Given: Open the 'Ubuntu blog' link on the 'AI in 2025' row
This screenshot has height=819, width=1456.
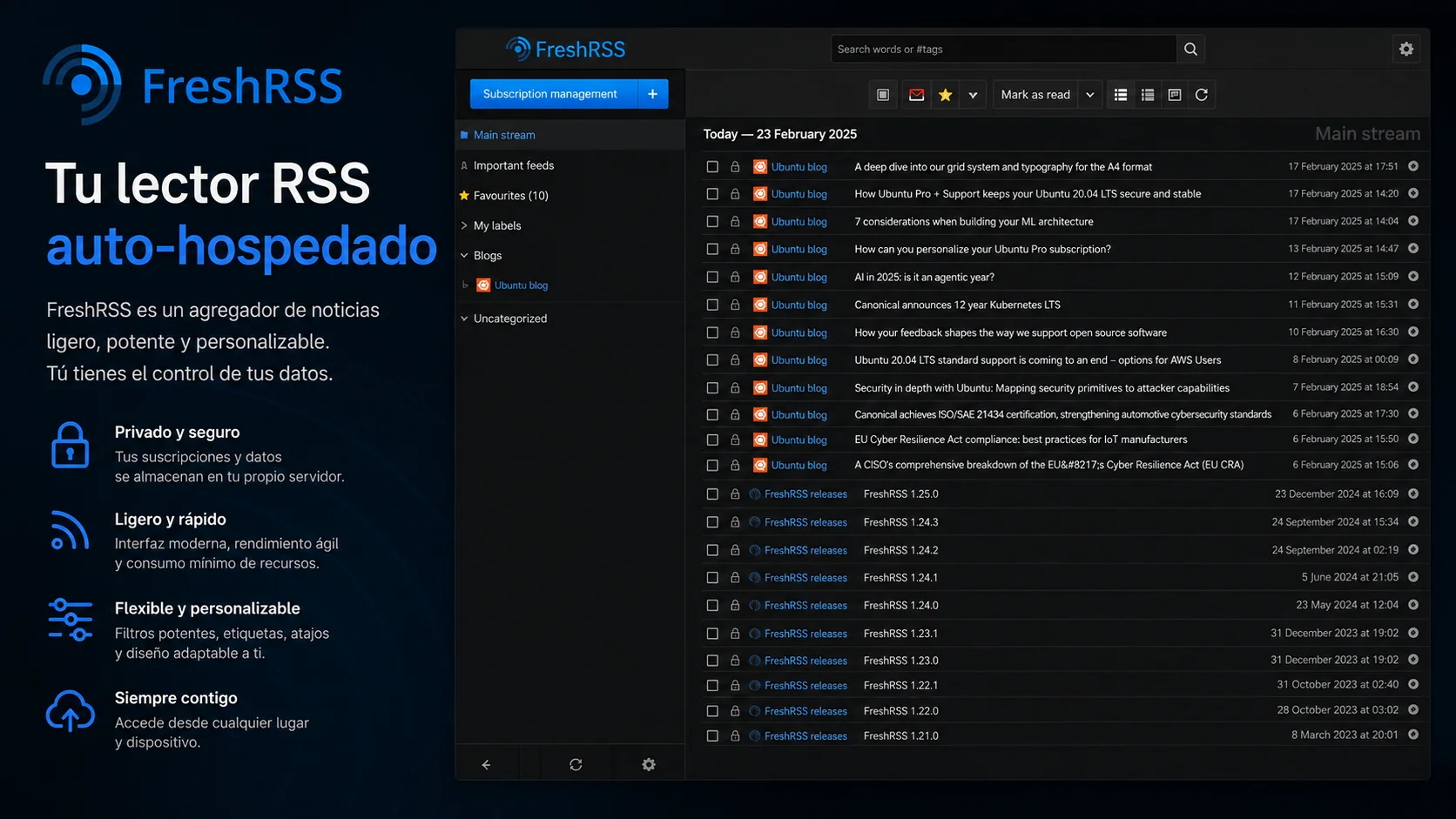Looking at the screenshot, I should point(799,277).
